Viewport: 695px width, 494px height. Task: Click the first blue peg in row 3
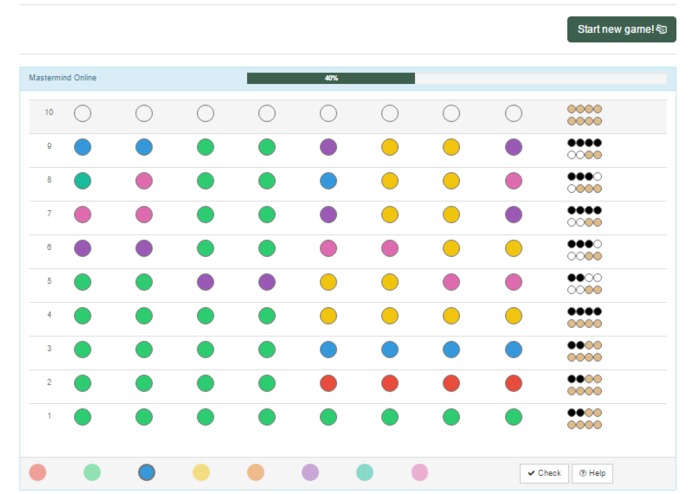(328, 350)
